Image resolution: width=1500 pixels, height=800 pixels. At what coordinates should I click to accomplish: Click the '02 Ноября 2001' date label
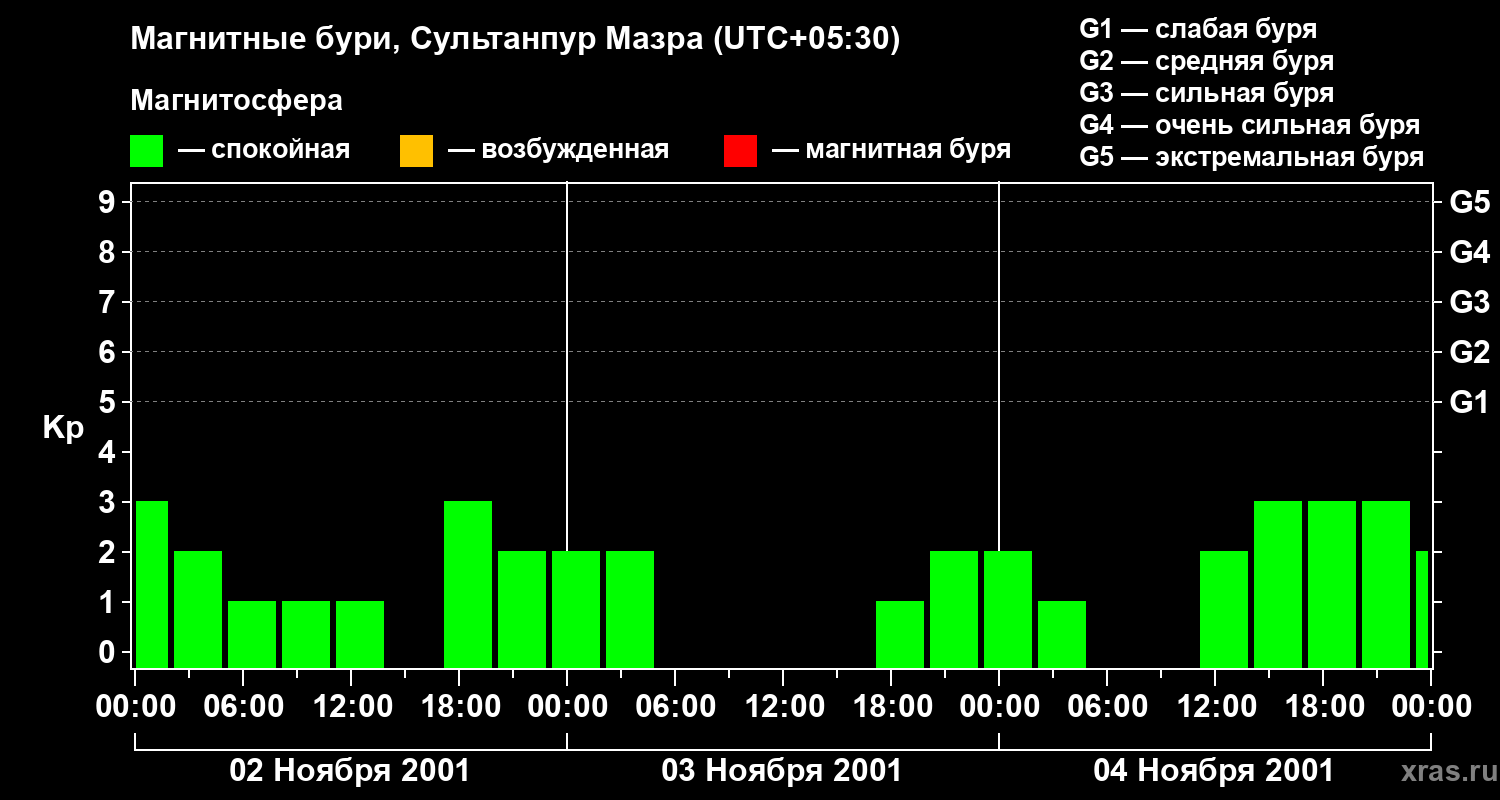tap(350, 770)
